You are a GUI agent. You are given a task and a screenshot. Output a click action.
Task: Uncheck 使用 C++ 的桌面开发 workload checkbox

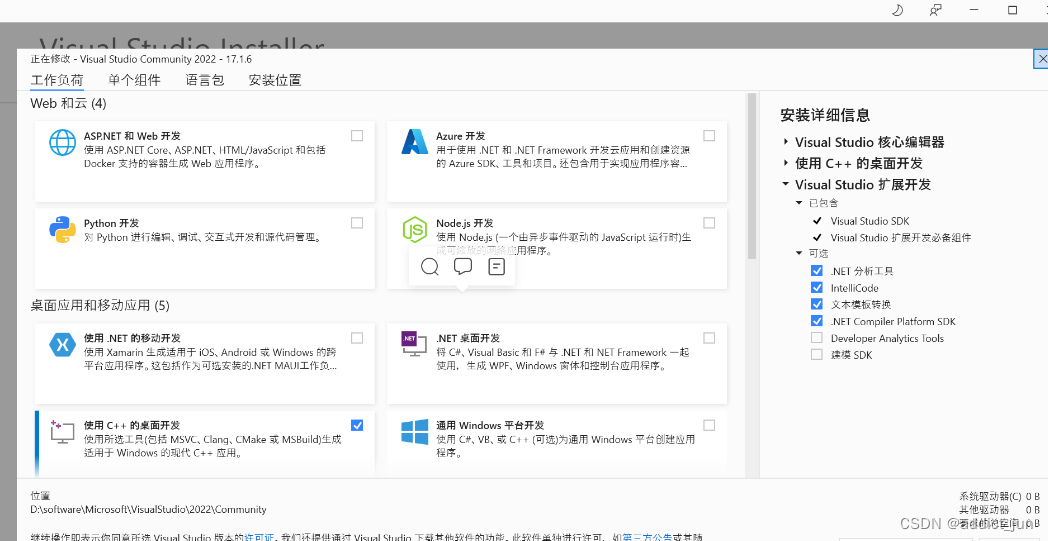click(x=357, y=425)
